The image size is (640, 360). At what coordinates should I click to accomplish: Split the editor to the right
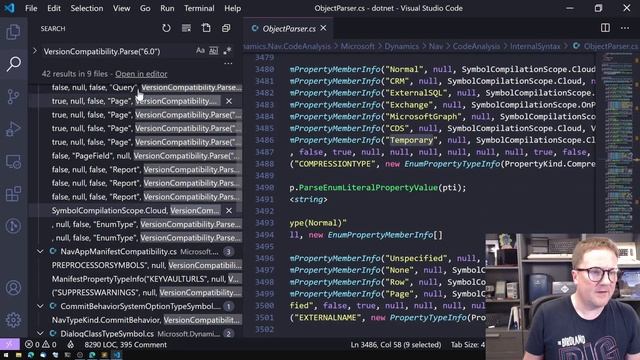[x=605, y=28]
